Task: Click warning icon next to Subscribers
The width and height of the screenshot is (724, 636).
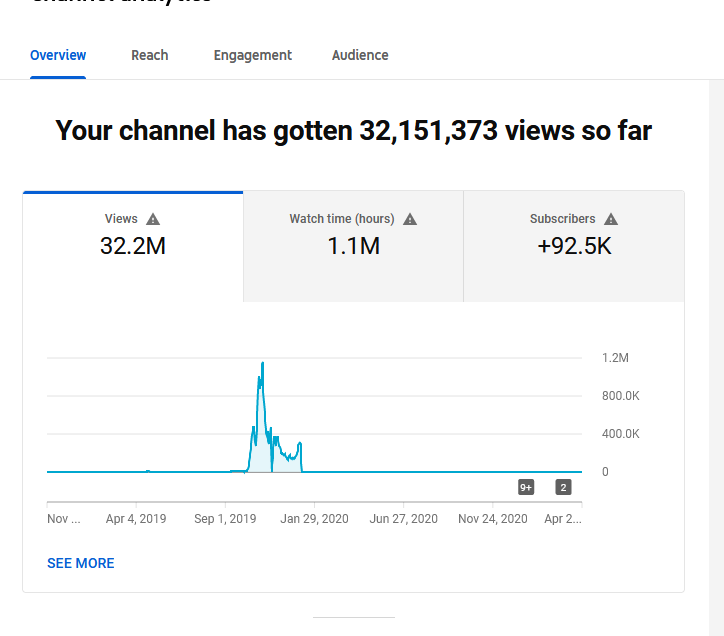Action: 611,219
